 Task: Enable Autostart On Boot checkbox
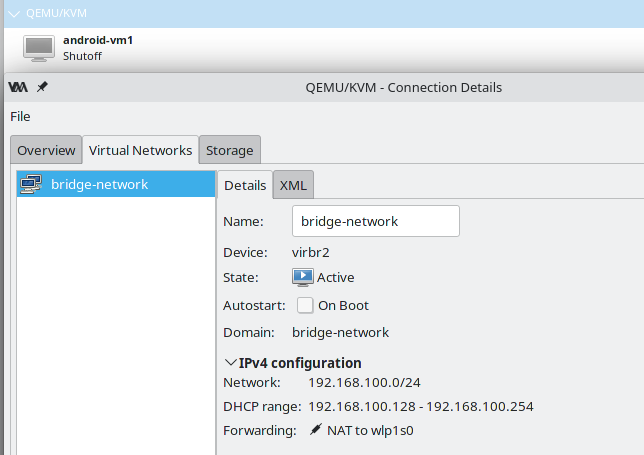pos(305,305)
